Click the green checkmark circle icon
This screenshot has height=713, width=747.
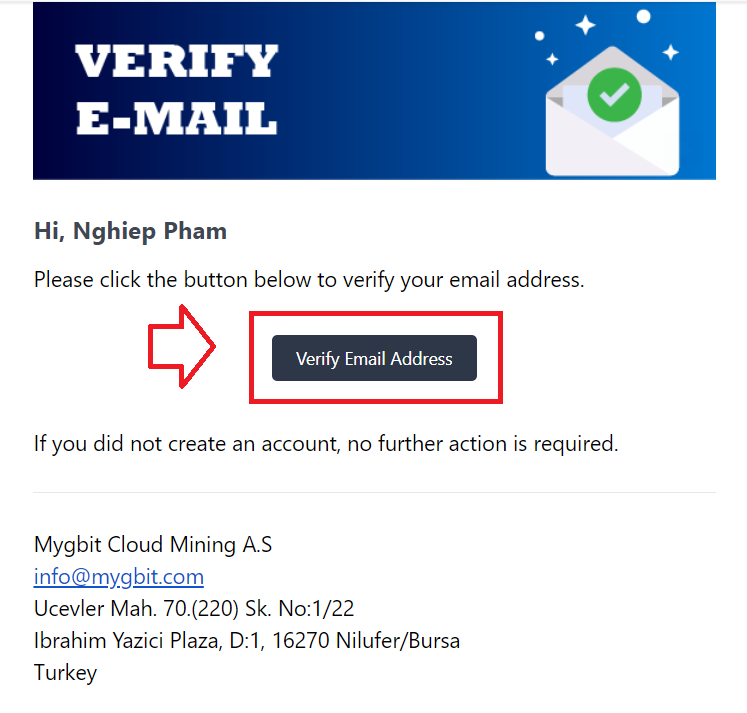pos(614,94)
